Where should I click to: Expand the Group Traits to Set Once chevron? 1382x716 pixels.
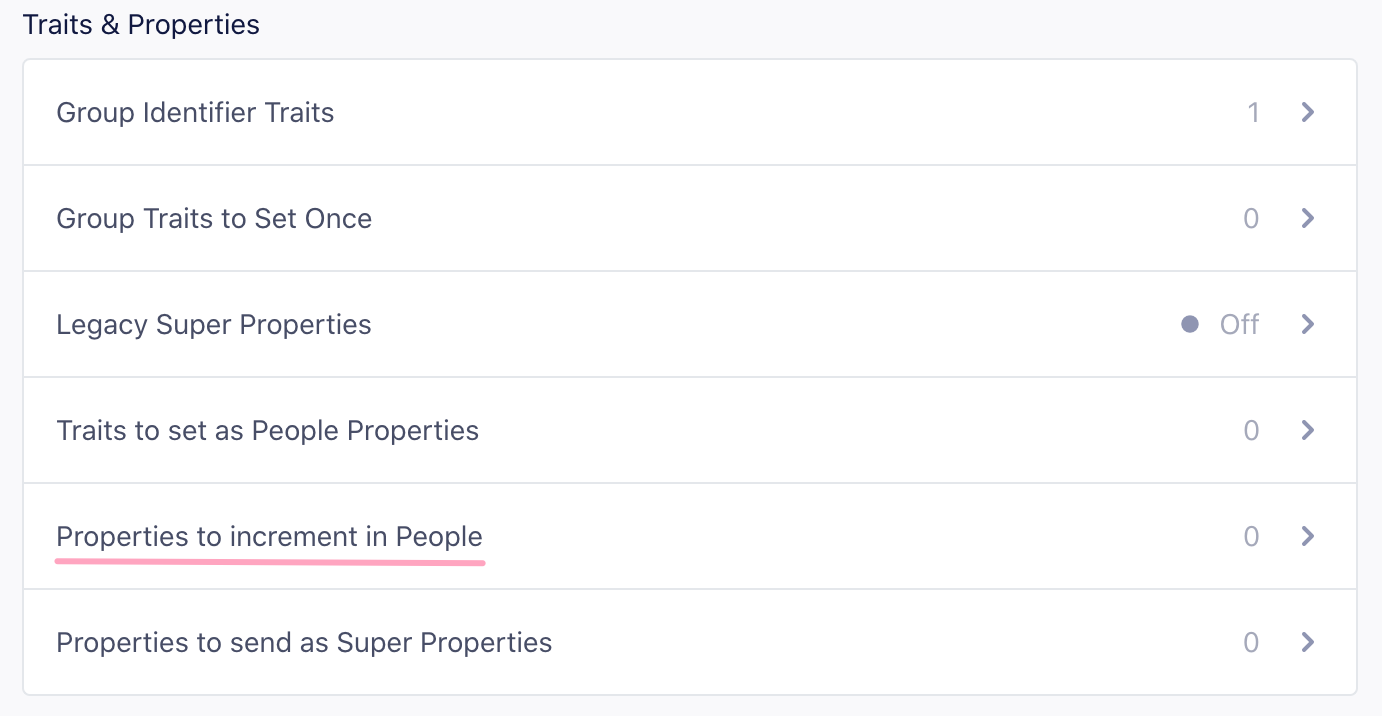[1307, 218]
